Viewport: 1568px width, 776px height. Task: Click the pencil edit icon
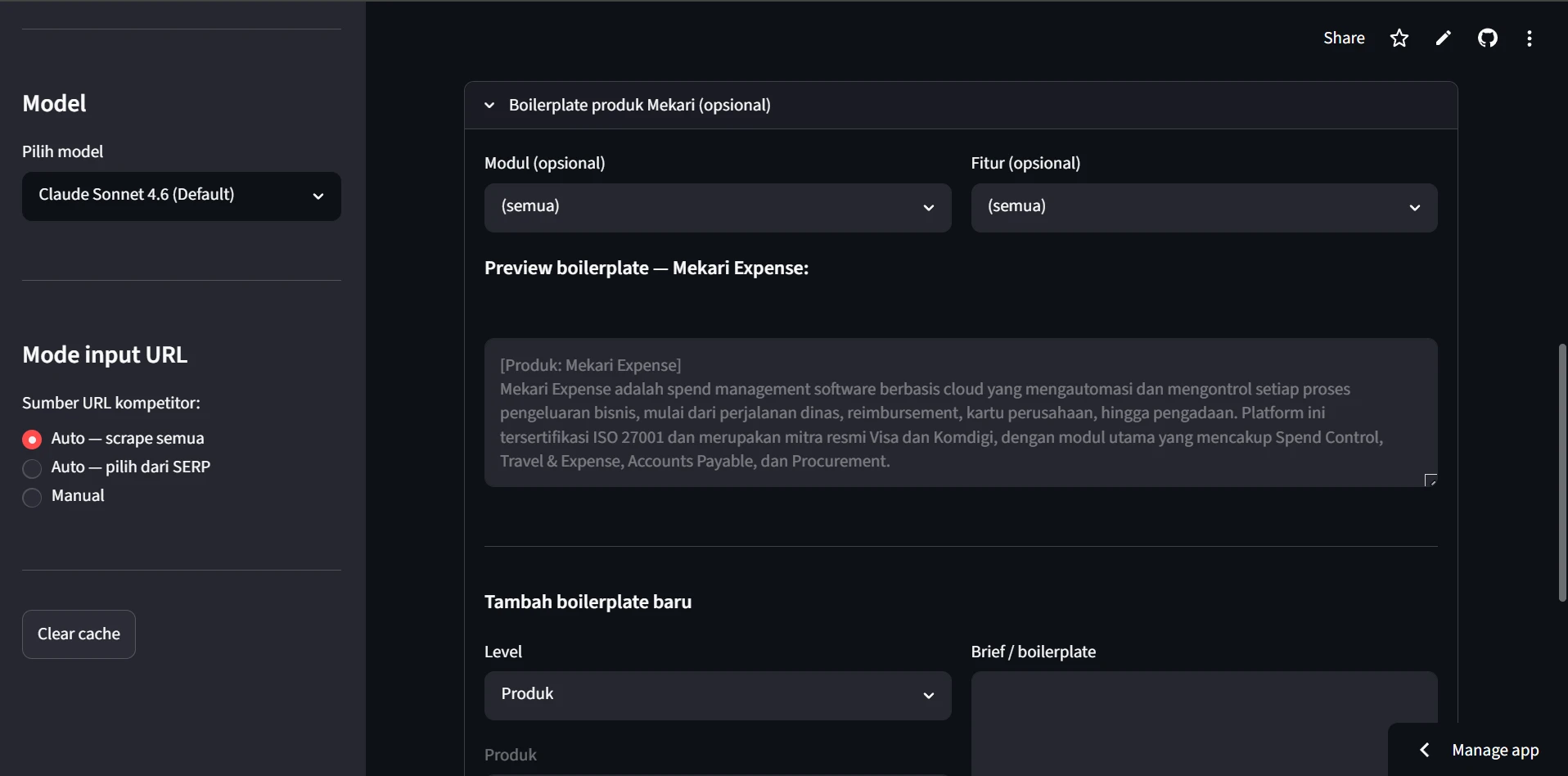1444,38
